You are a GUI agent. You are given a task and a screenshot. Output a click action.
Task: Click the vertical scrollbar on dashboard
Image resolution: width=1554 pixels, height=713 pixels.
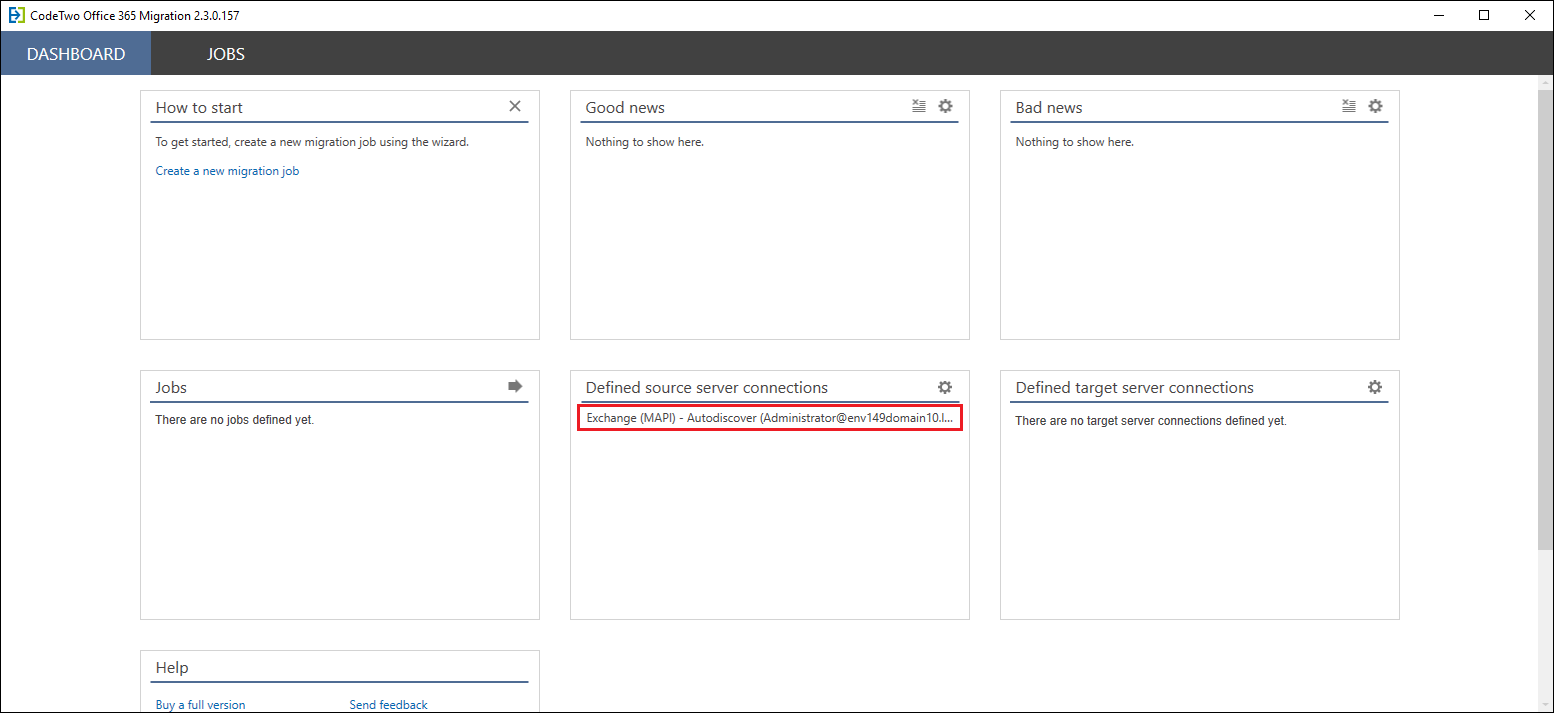click(x=1545, y=320)
